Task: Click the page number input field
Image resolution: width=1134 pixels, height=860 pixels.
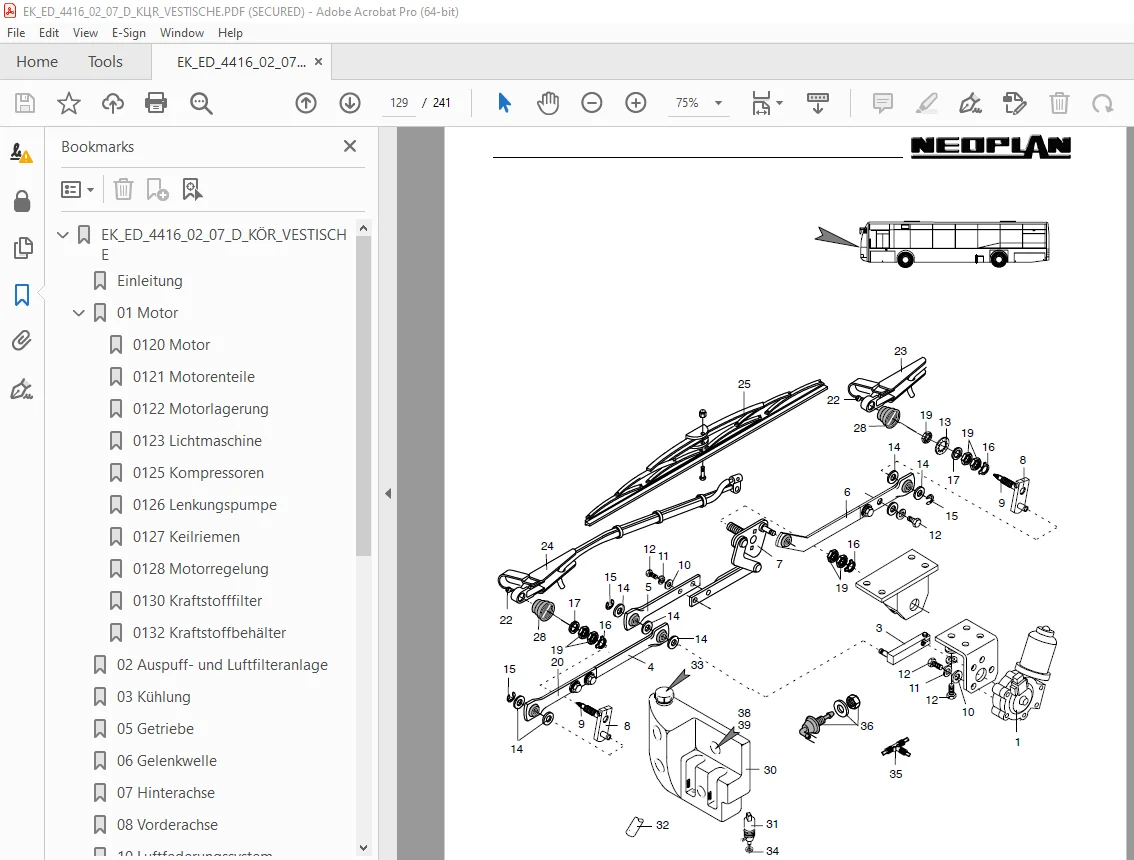Action: point(399,103)
